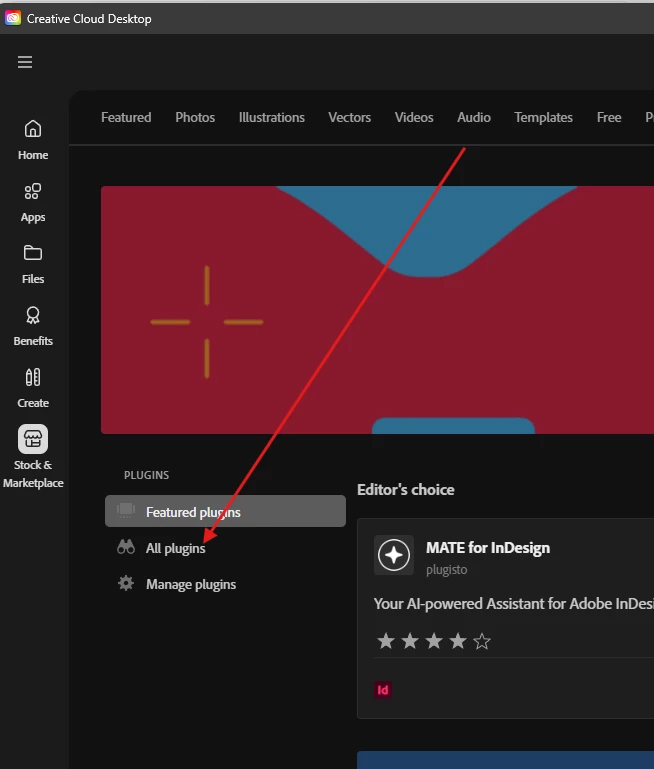Open the Files section in sidebar
The image size is (654, 769).
(33, 265)
